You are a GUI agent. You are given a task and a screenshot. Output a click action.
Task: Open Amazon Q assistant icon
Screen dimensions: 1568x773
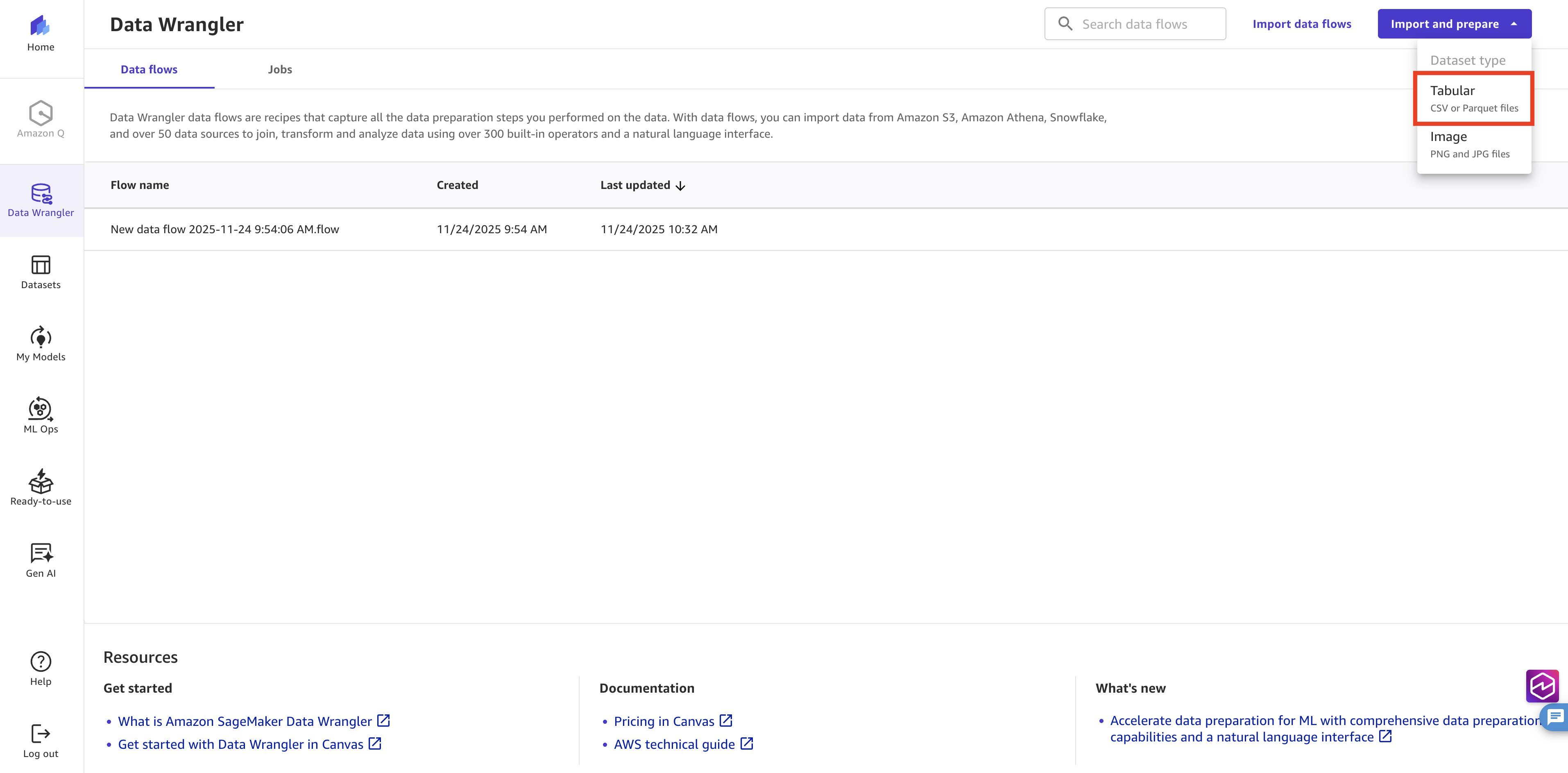40,113
